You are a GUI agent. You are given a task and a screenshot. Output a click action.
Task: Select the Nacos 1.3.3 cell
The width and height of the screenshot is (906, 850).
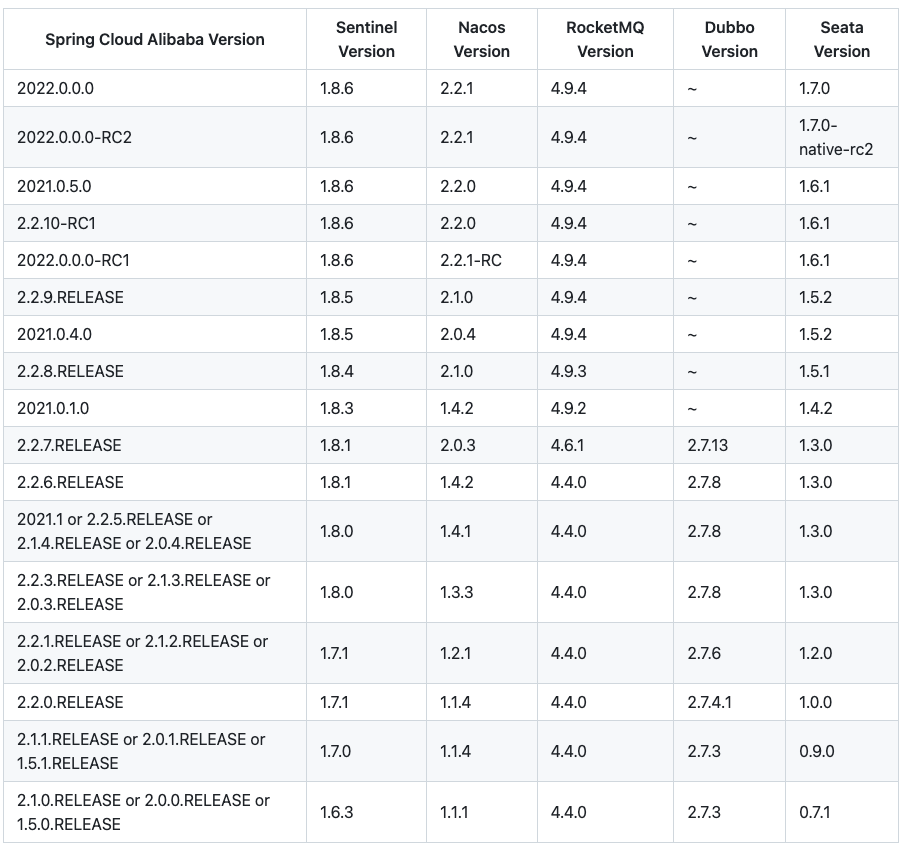point(456,592)
